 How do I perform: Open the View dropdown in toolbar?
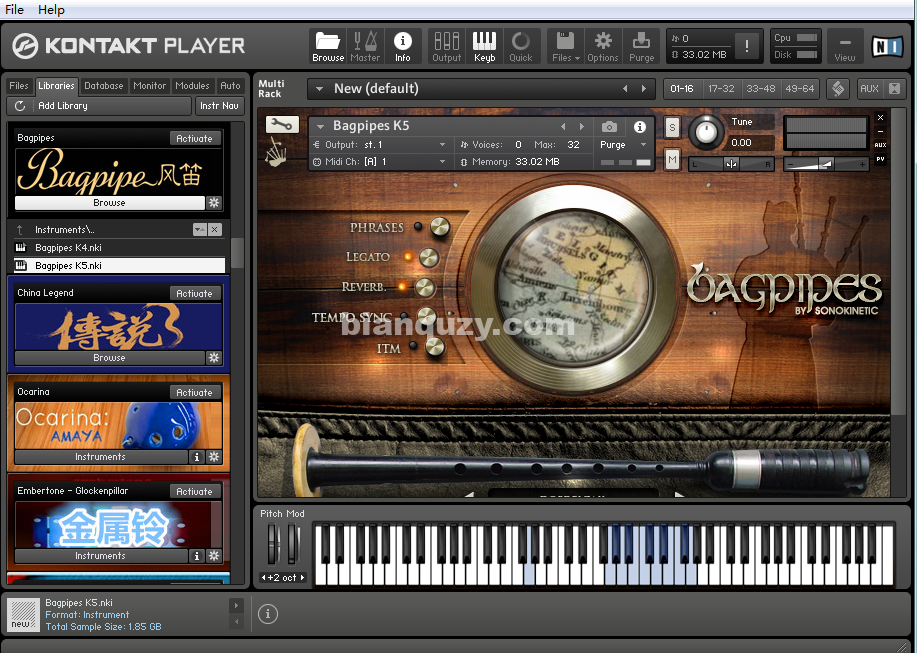[x=844, y=46]
